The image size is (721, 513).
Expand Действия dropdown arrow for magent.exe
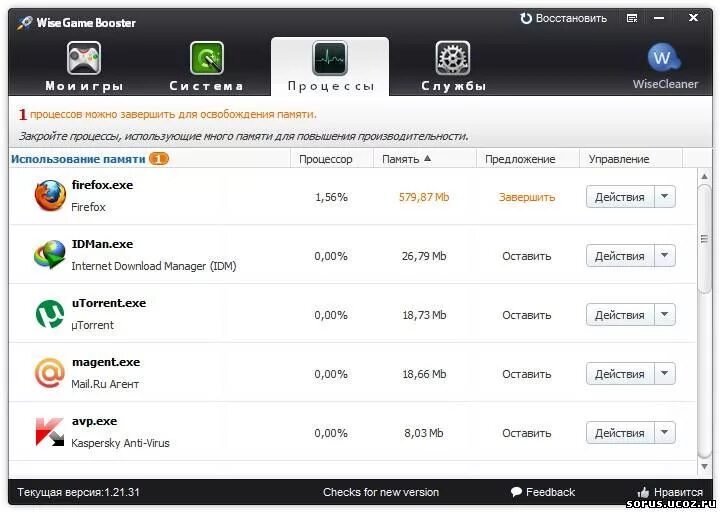click(x=664, y=374)
